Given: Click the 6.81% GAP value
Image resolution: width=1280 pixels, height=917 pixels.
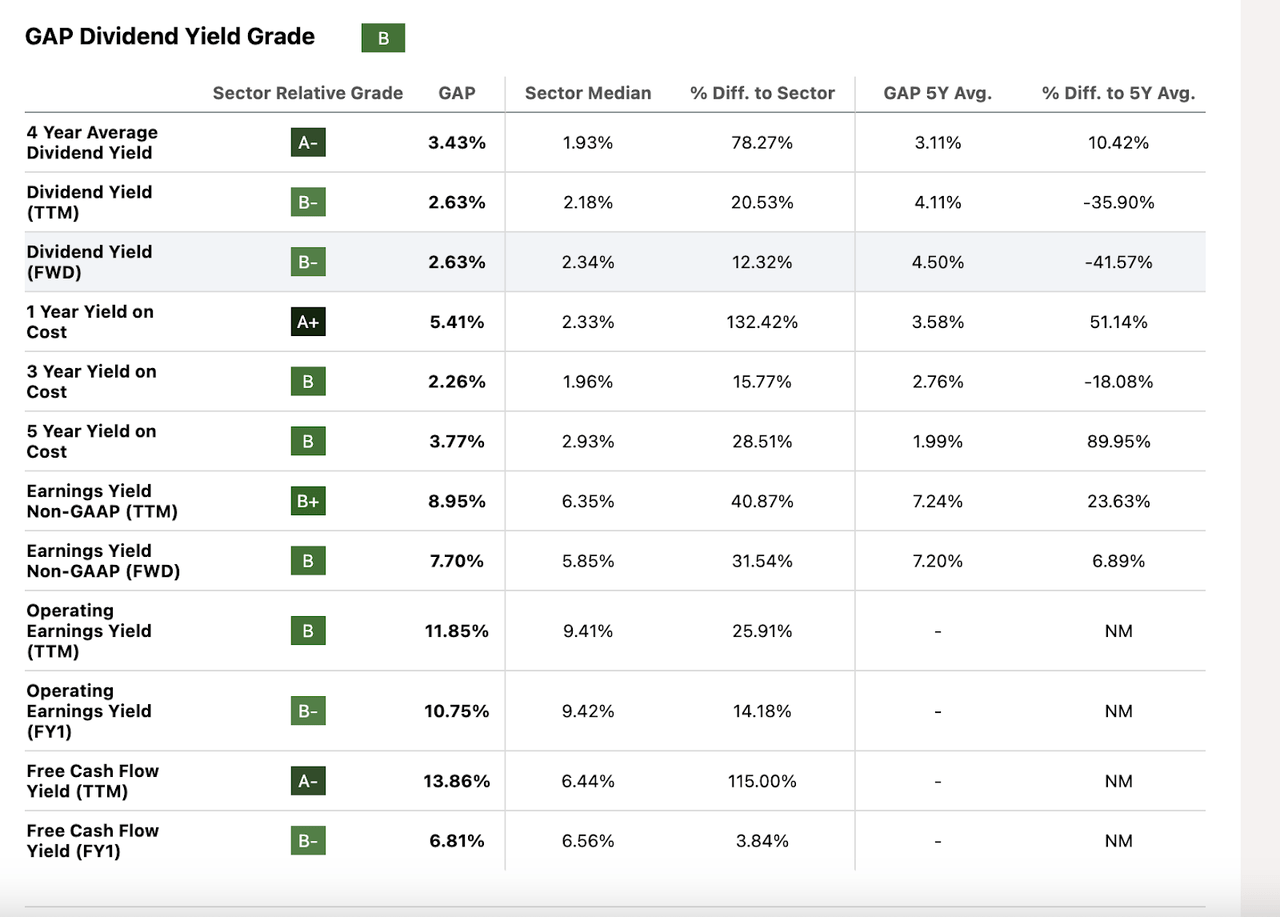Looking at the screenshot, I should (x=457, y=841).
